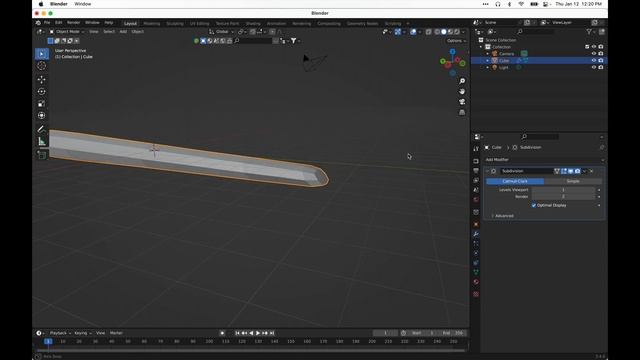Expand the Add Modifier dropdown
Image resolution: width=640 pixels, height=360 pixels.
coord(544,160)
